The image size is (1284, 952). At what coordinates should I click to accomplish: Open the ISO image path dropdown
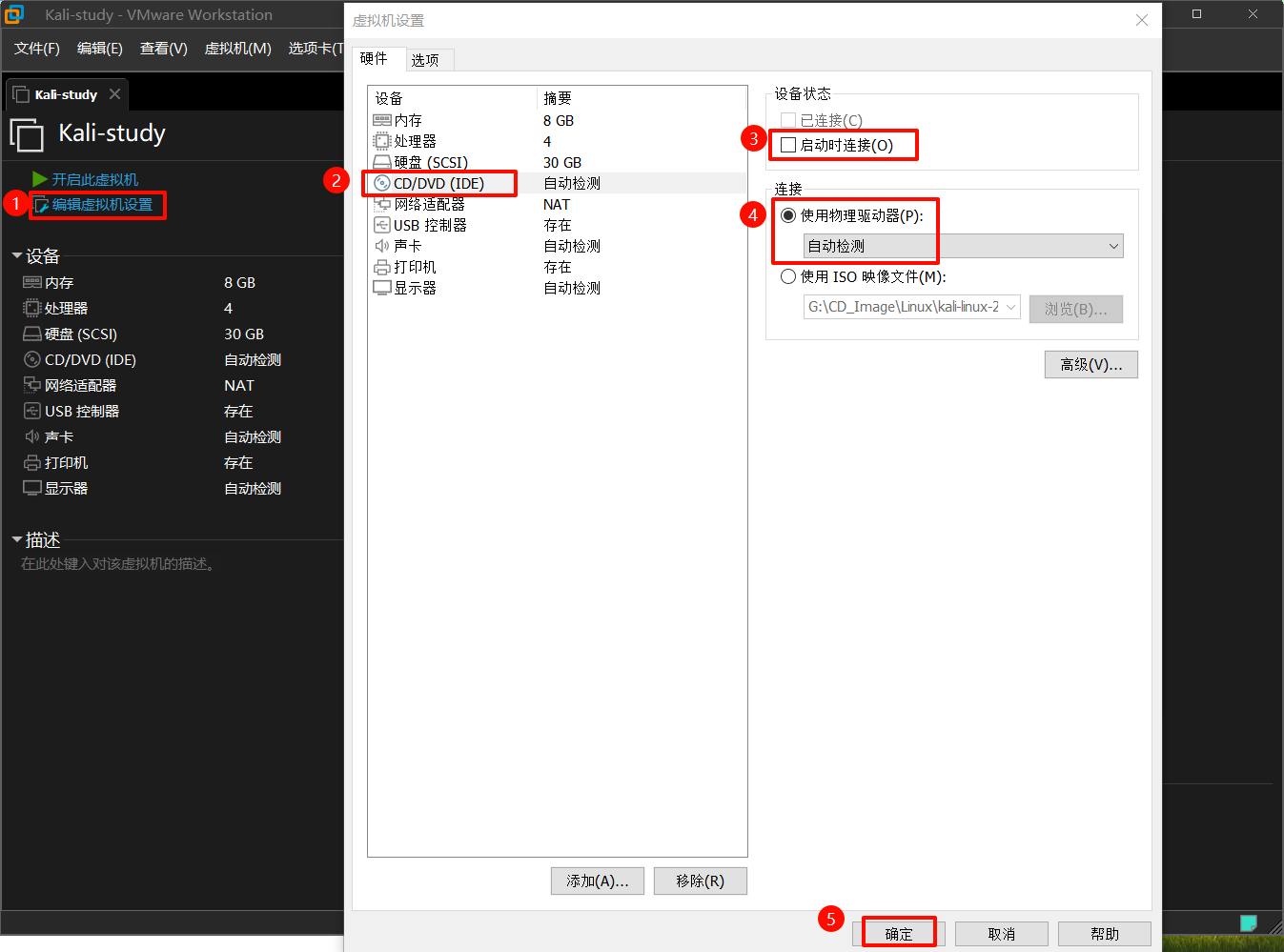[1010, 307]
